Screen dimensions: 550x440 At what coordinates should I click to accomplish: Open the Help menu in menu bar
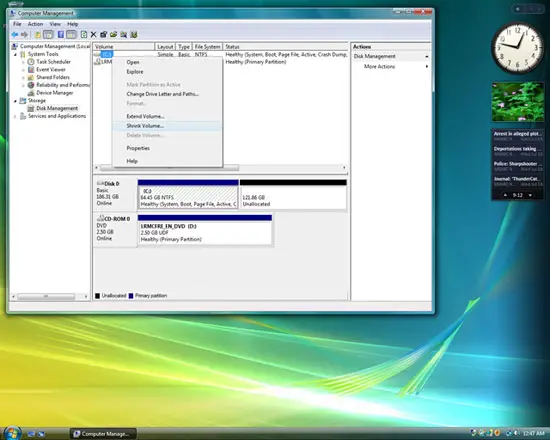73,24
